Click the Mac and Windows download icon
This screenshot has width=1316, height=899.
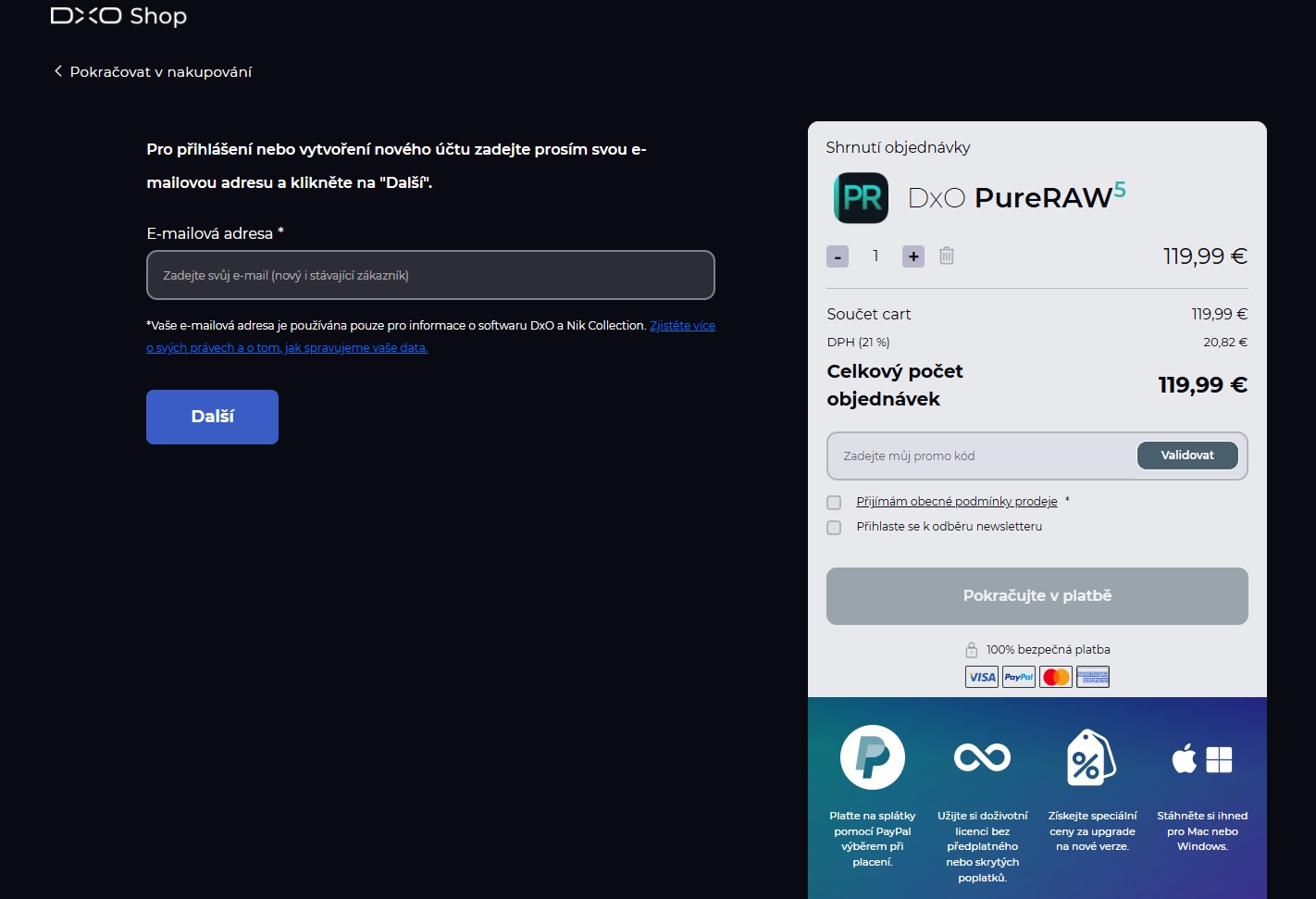pos(1202,759)
